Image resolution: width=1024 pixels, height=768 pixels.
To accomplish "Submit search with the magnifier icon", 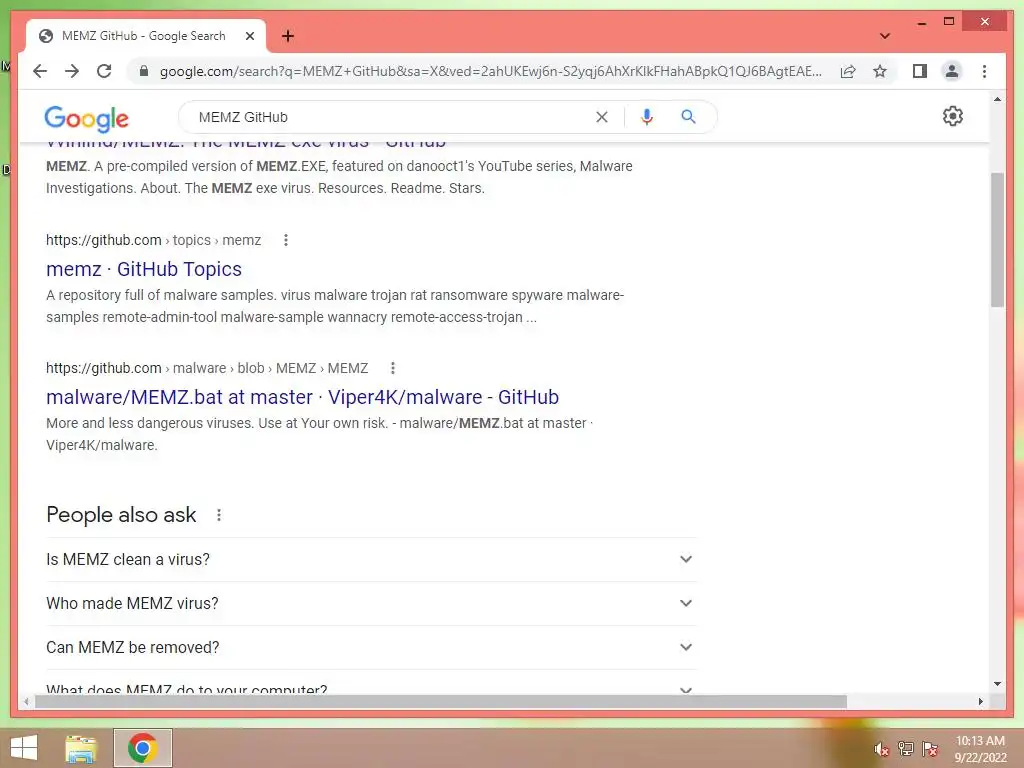I will (x=688, y=117).
